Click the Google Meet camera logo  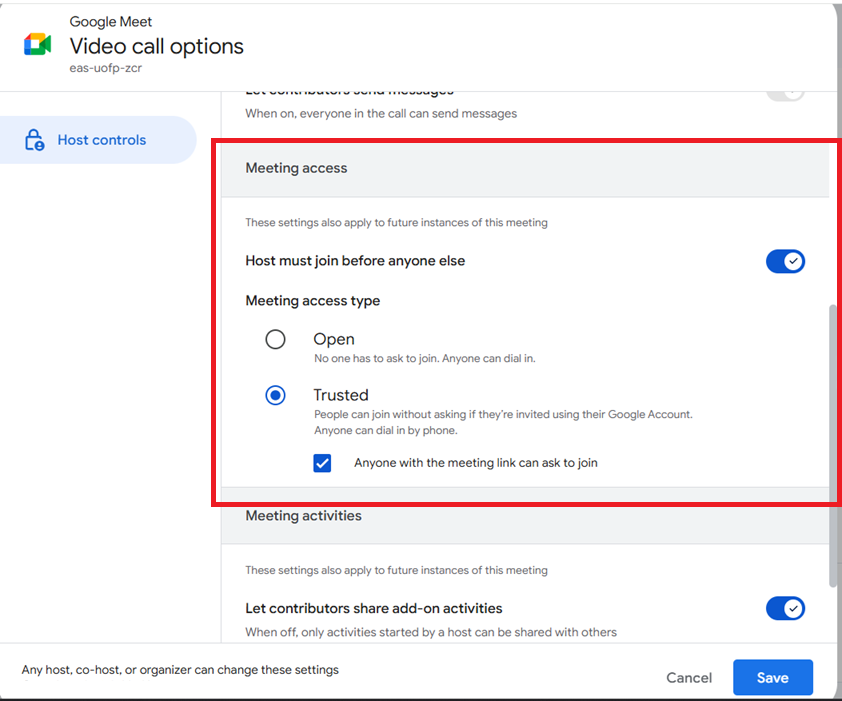point(37,45)
